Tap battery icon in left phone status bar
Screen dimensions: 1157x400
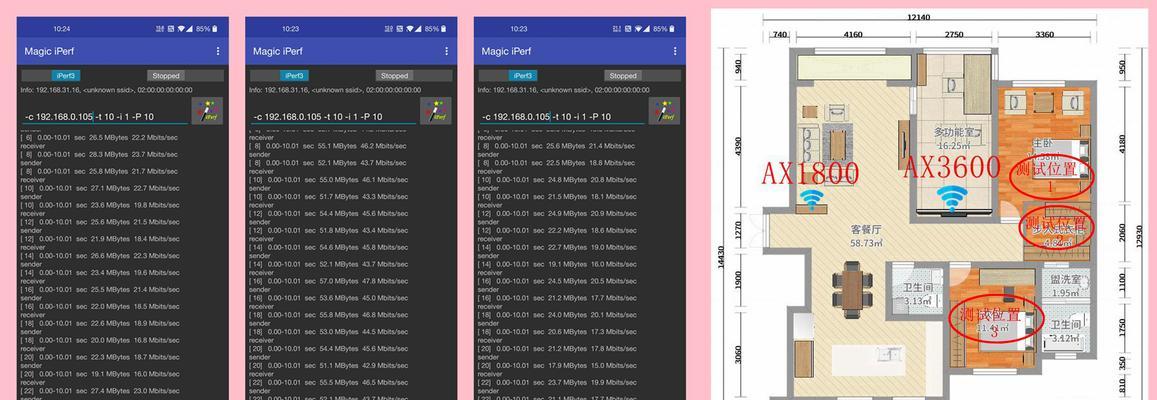(215, 29)
